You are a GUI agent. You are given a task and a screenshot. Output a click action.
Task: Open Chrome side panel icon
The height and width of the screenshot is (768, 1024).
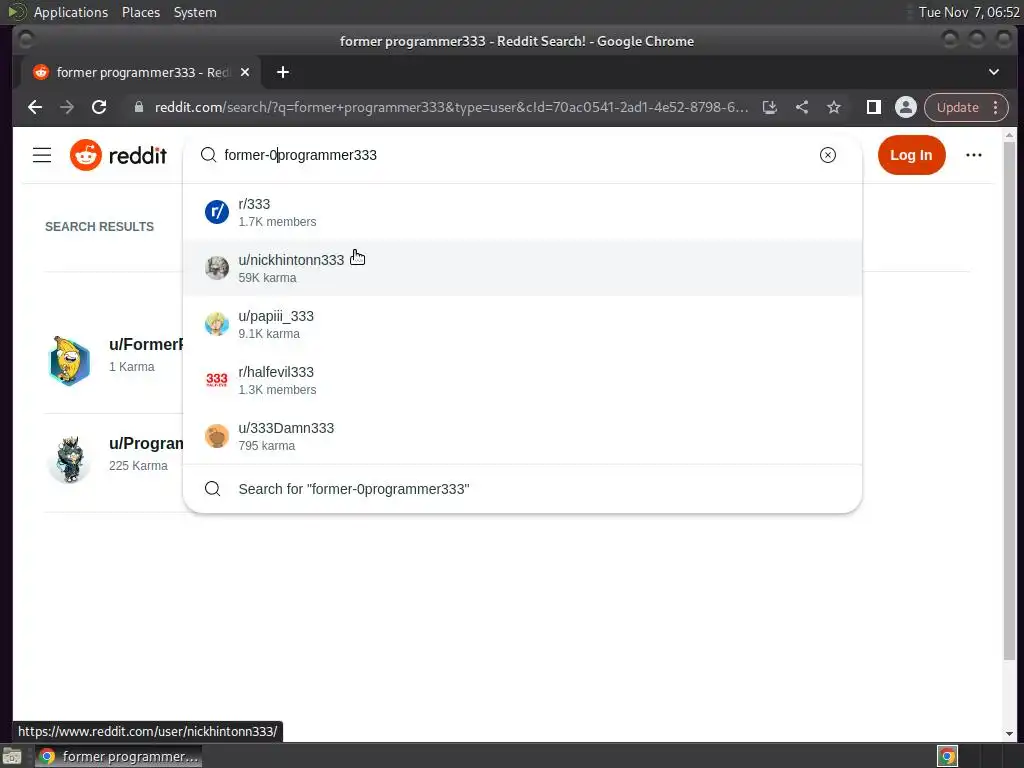[874, 107]
